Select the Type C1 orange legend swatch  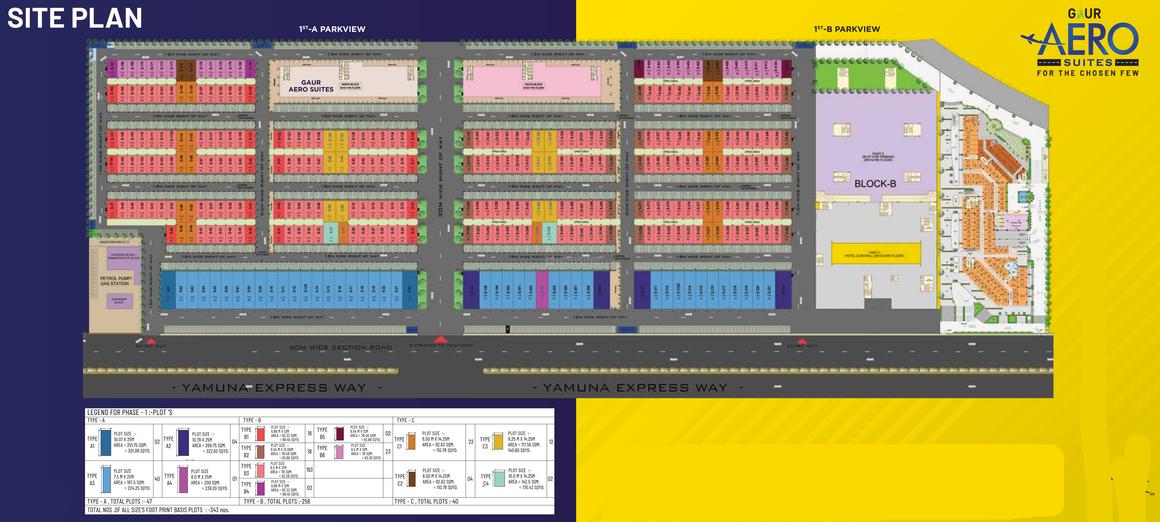pos(411,442)
